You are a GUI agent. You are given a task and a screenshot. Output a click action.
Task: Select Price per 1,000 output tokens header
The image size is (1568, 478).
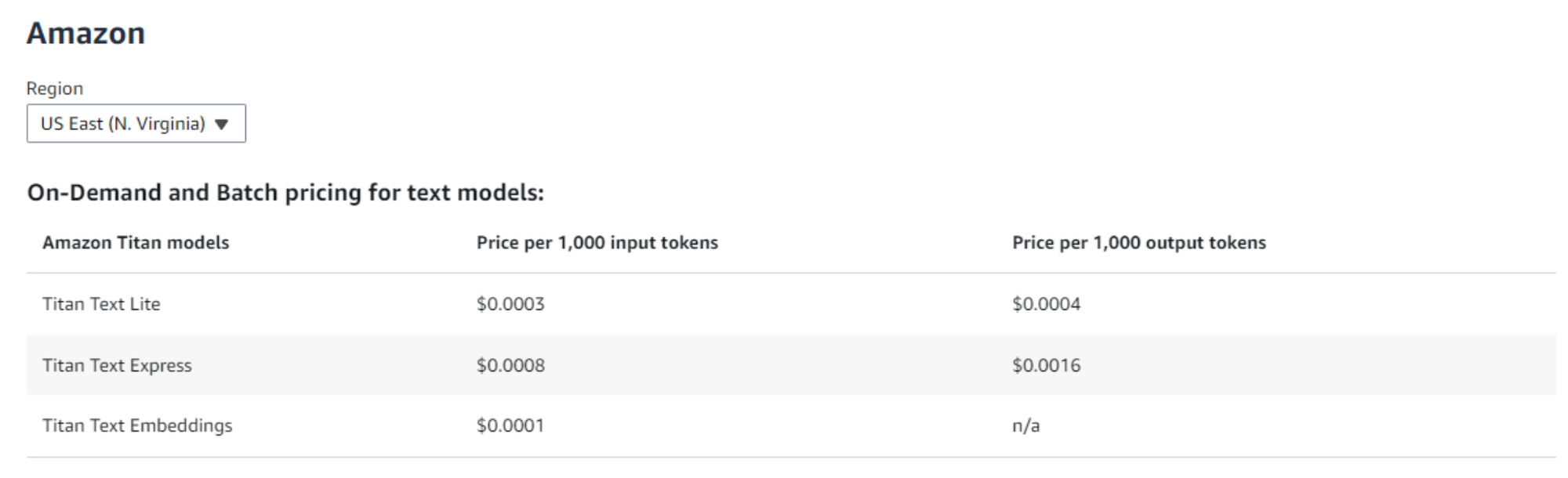click(x=1138, y=243)
